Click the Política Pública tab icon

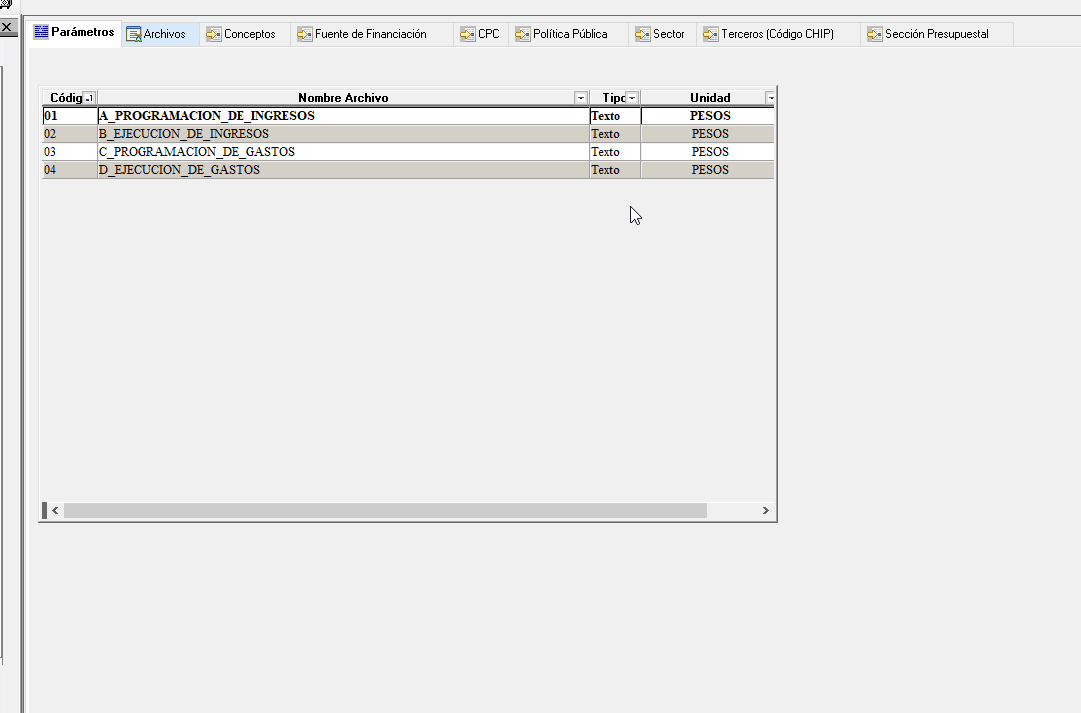[x=523, y=34]
